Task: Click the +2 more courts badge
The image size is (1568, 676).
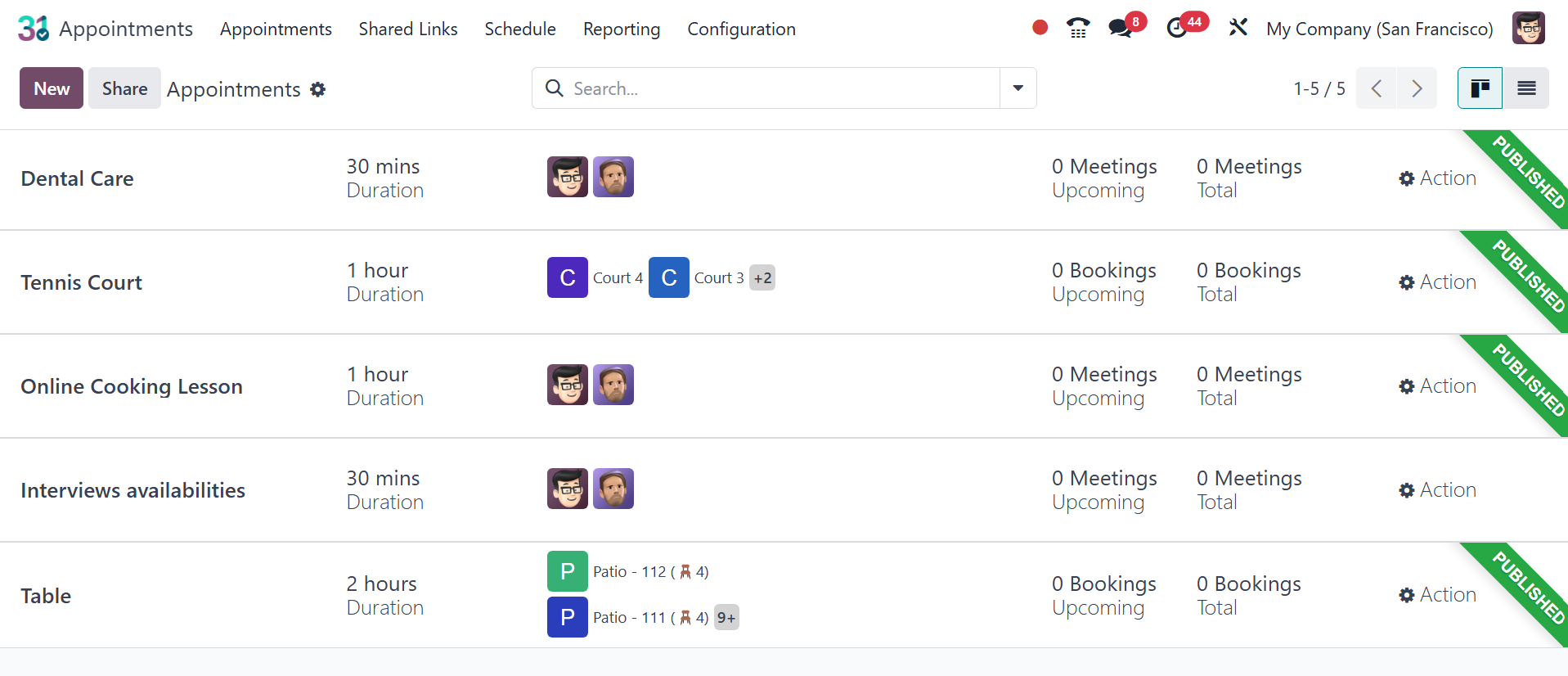Action: tap(762, 278)
